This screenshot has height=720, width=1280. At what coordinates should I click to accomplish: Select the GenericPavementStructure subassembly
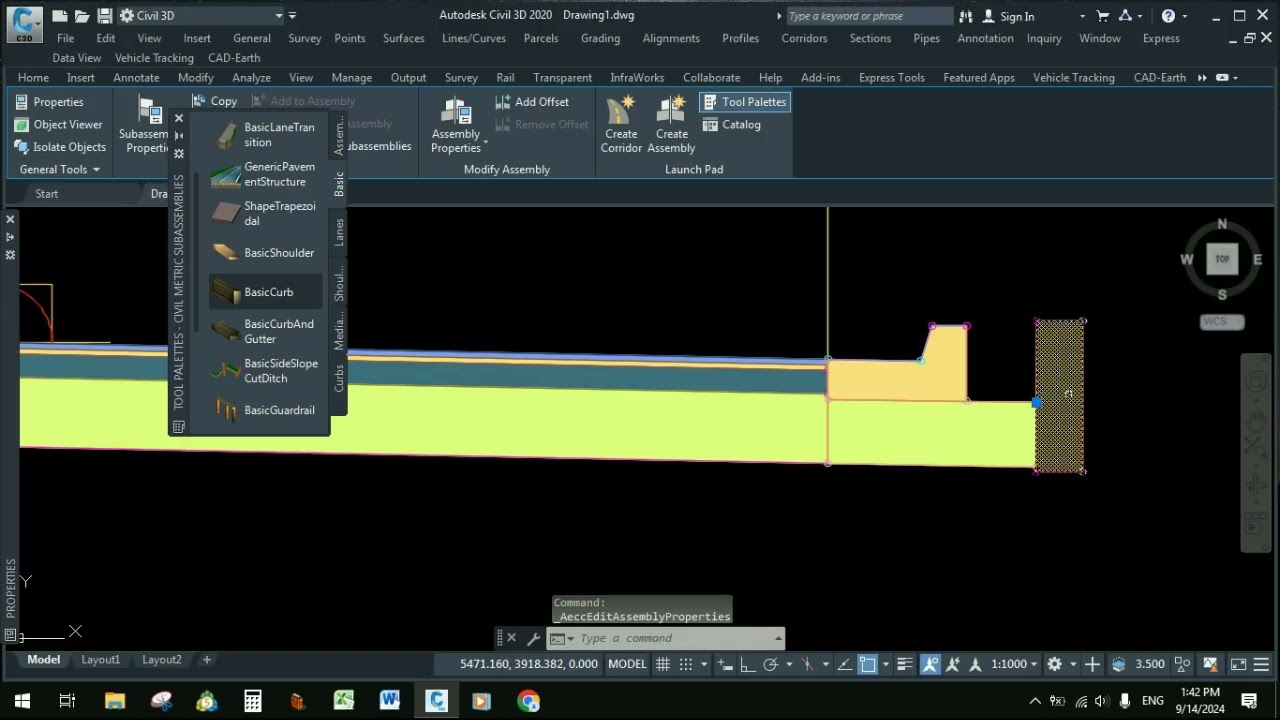pos(266,174)
